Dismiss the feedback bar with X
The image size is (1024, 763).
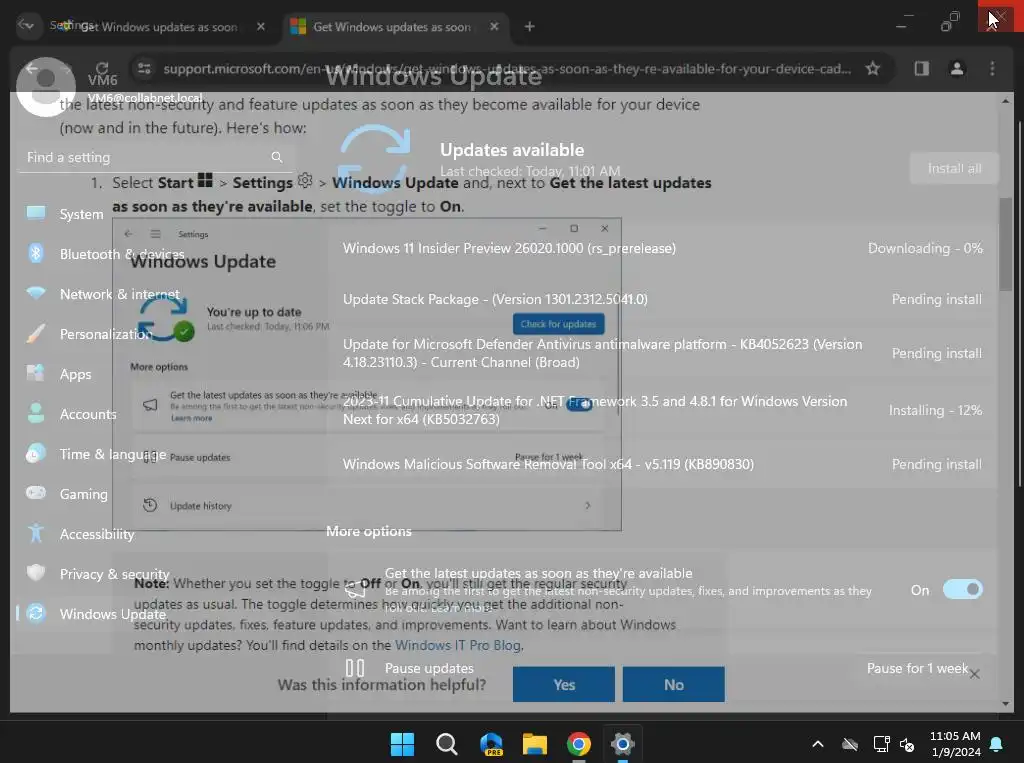974,674
